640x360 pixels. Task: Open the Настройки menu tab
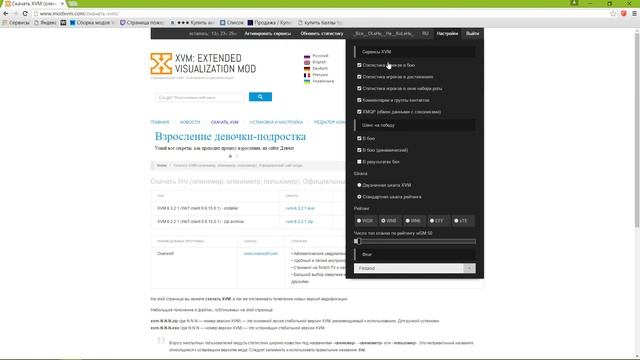pyautogui.click(x=447, y=33)
